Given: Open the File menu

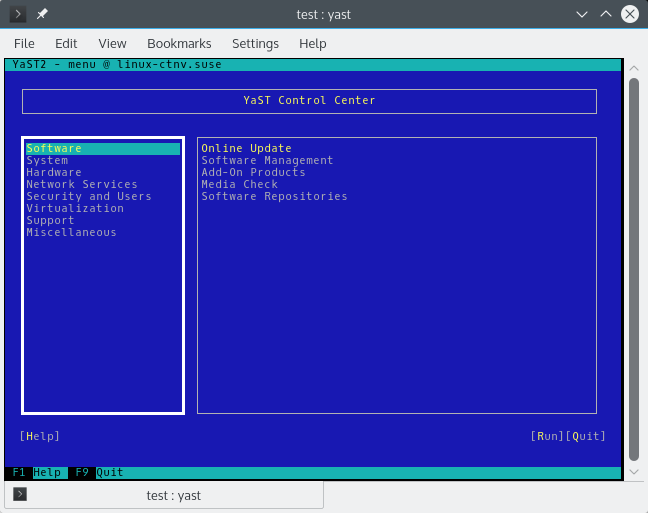Looking at the screenshot, I should (24, 43).
